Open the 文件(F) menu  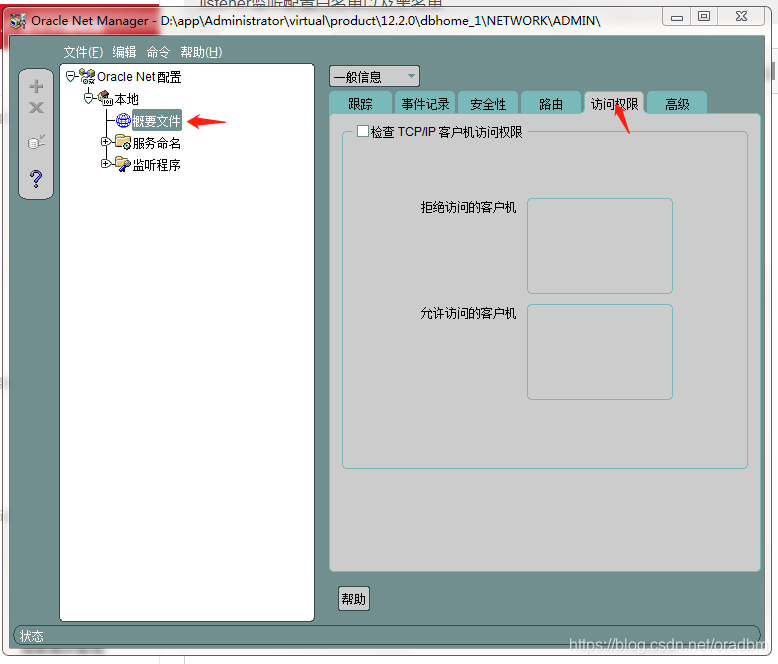pyautogui.click(x=83, y=52)
